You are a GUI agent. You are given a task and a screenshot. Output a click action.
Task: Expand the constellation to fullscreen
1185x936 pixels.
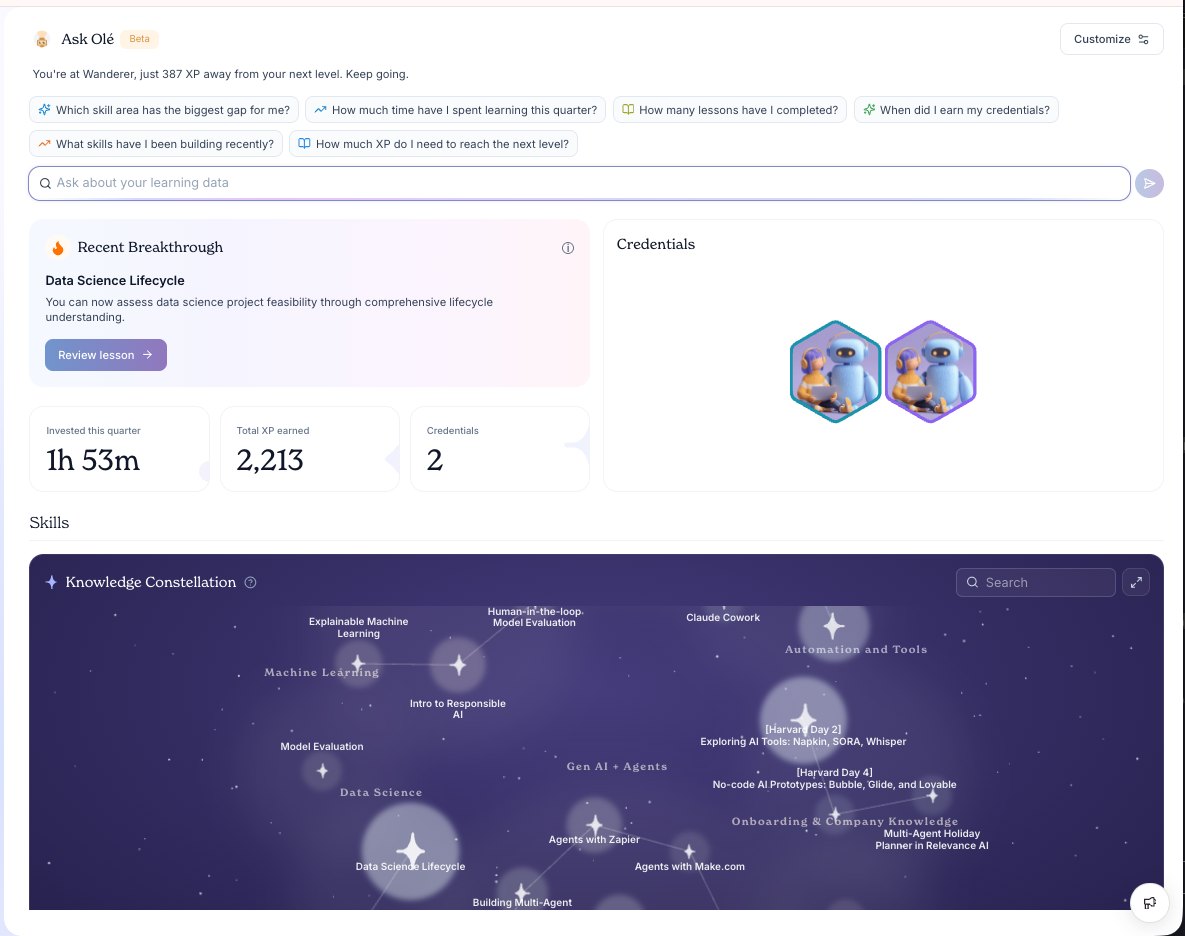pos(1136,582)
